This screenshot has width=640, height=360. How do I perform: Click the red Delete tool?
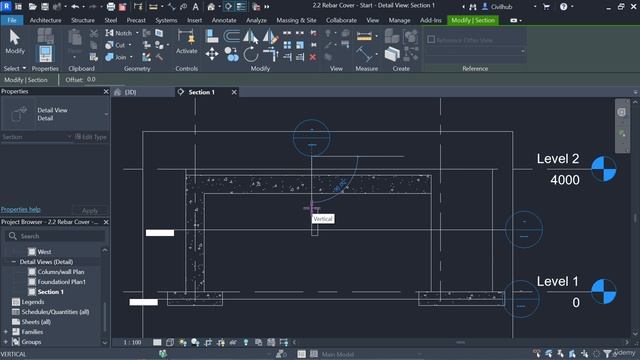(313, 57)
